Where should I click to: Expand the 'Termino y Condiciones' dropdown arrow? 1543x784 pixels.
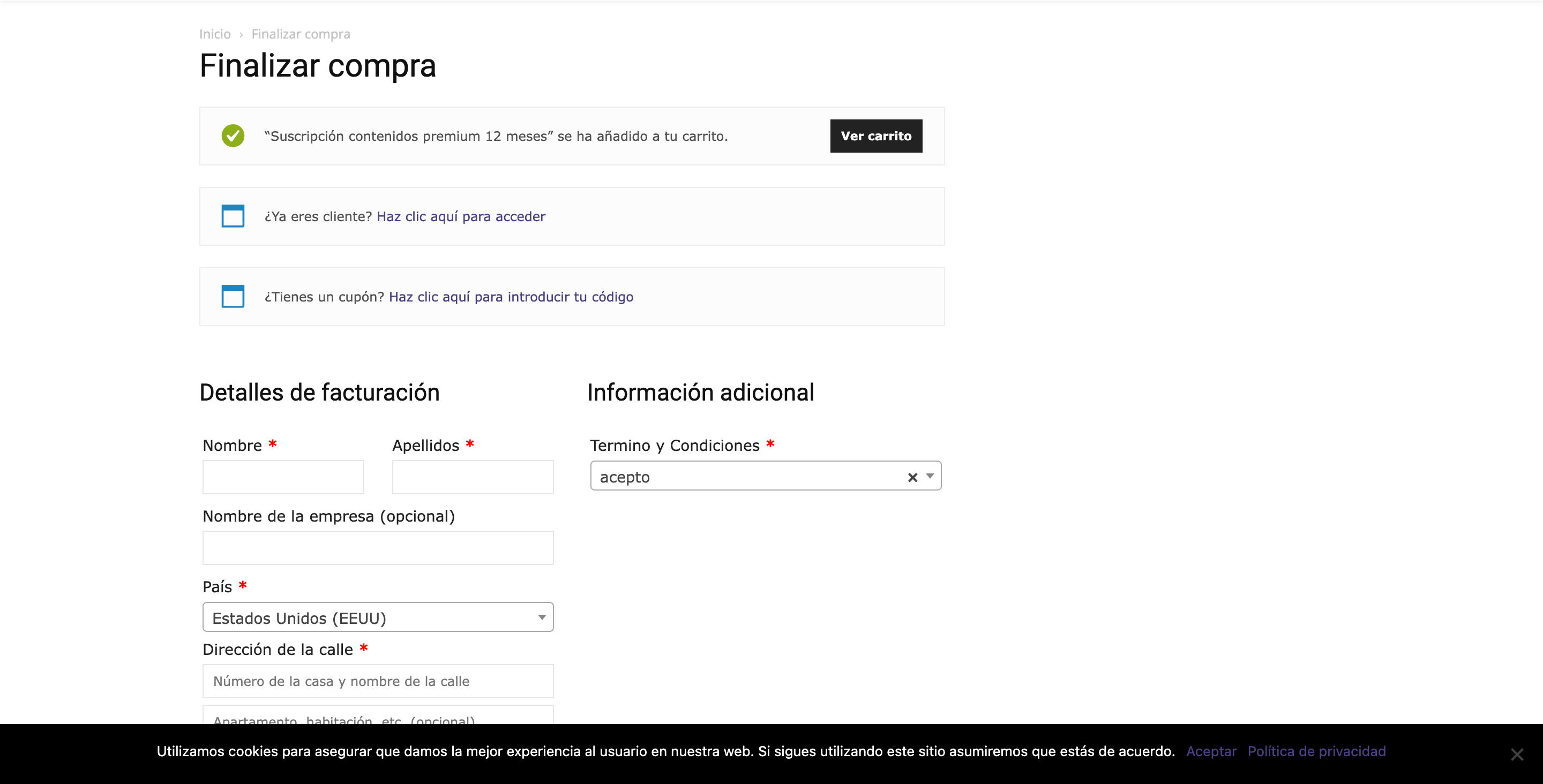(930, 476)
